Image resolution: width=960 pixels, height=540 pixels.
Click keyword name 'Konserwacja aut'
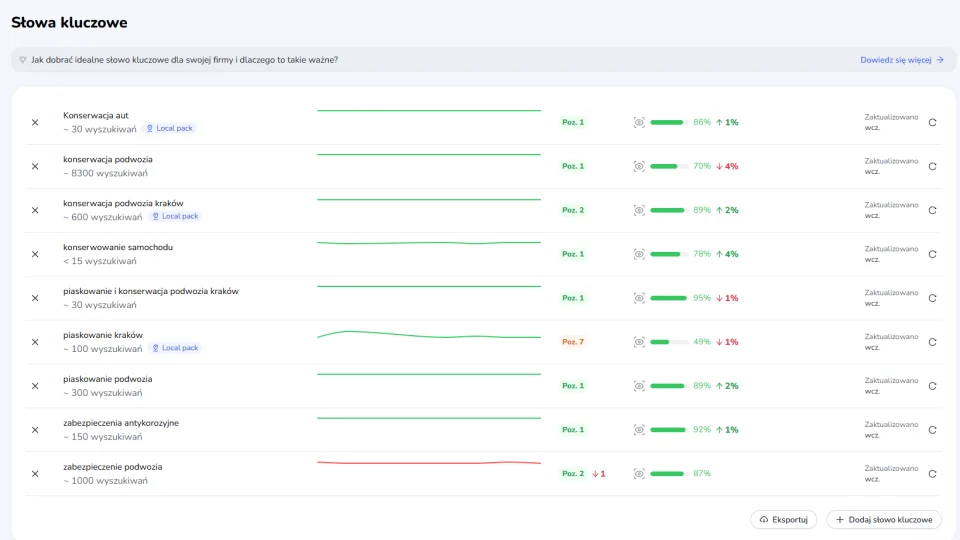[x=96, y=115]
